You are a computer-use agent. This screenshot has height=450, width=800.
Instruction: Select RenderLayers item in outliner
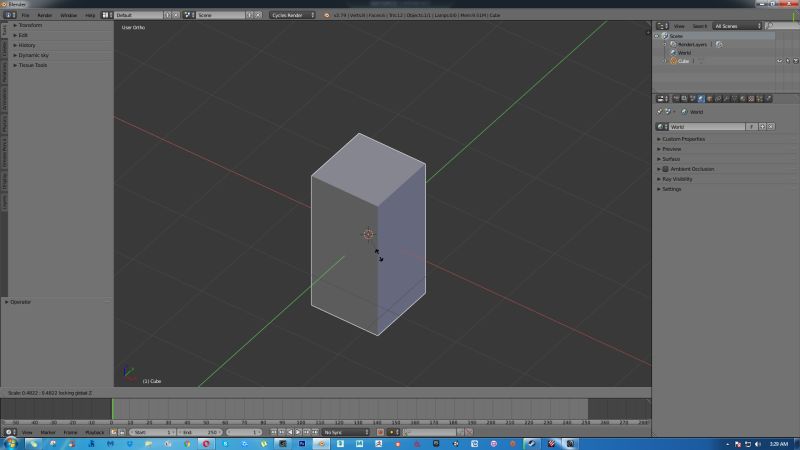[692, 44]
